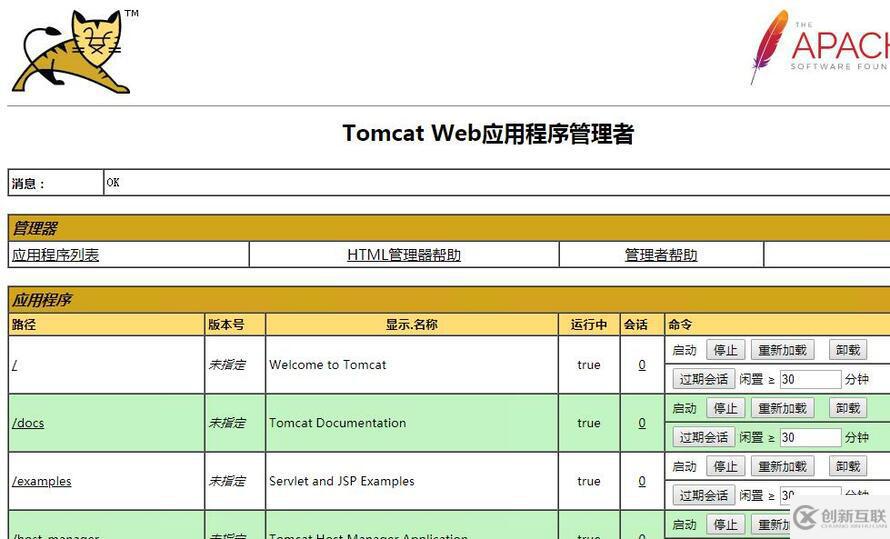890x539 pixels.
Task: Open the root path / link
Action: (15, 365)
